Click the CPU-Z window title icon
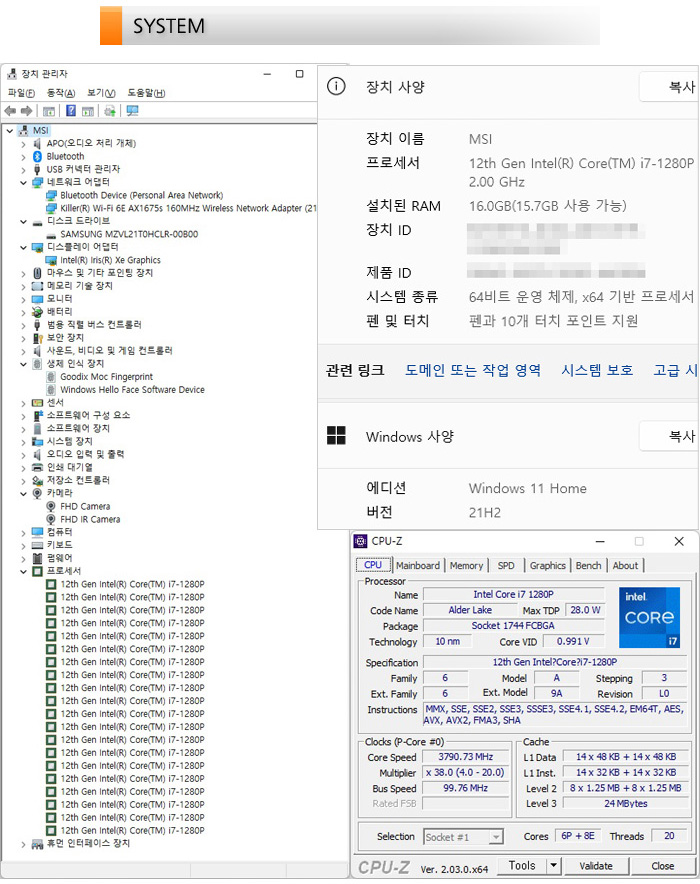The image size is (700, 884). pos(360,541)
